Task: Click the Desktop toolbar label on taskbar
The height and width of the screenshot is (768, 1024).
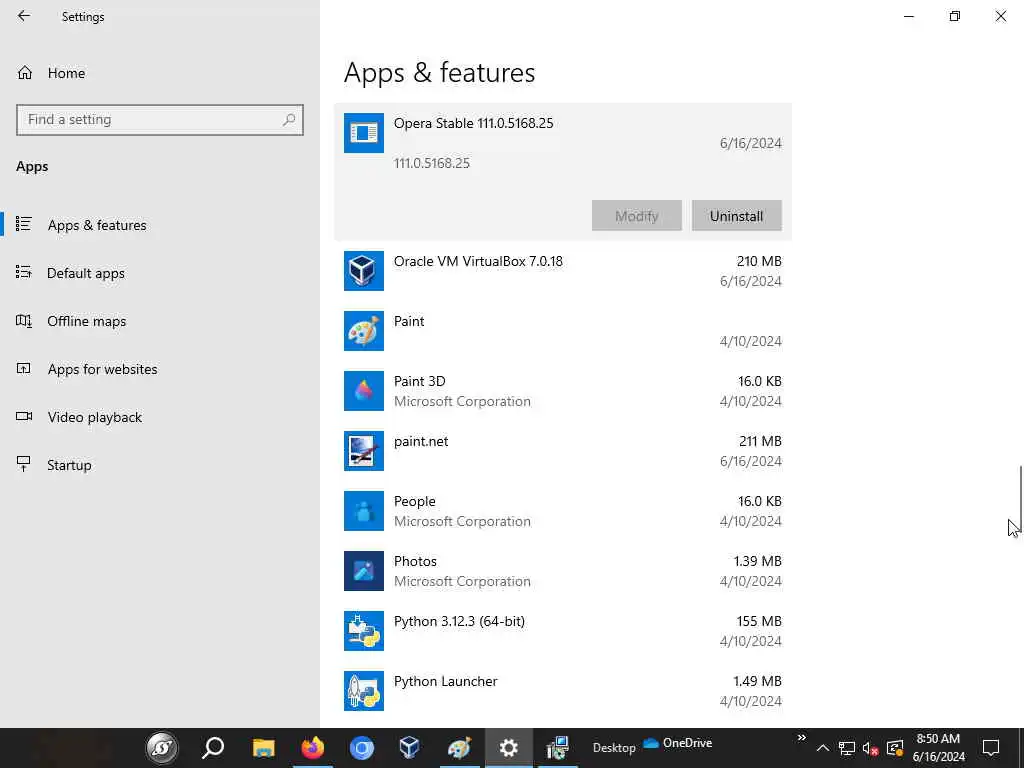Action: [x=614, y=748]
